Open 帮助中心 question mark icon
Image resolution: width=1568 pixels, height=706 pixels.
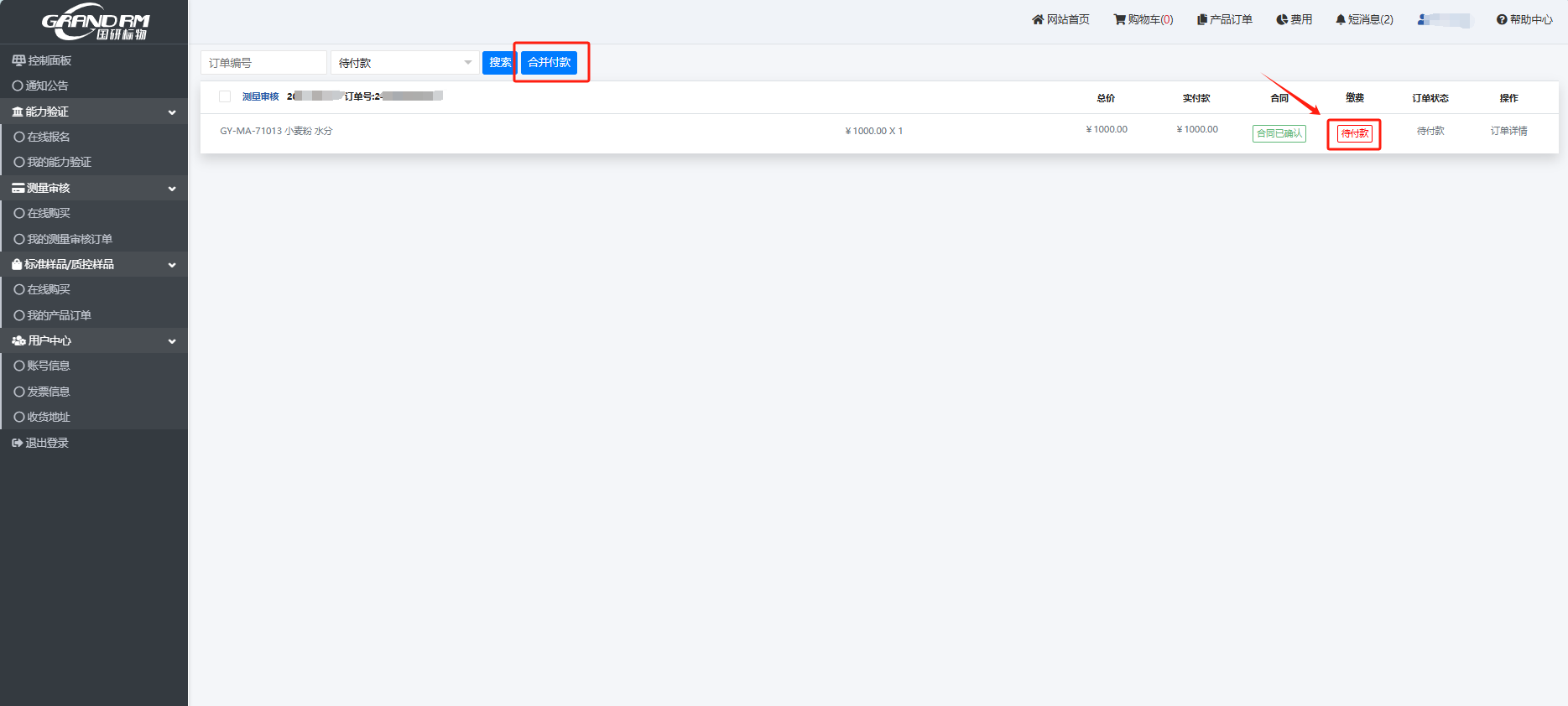pyautogui.click(x=1502, y=19)
